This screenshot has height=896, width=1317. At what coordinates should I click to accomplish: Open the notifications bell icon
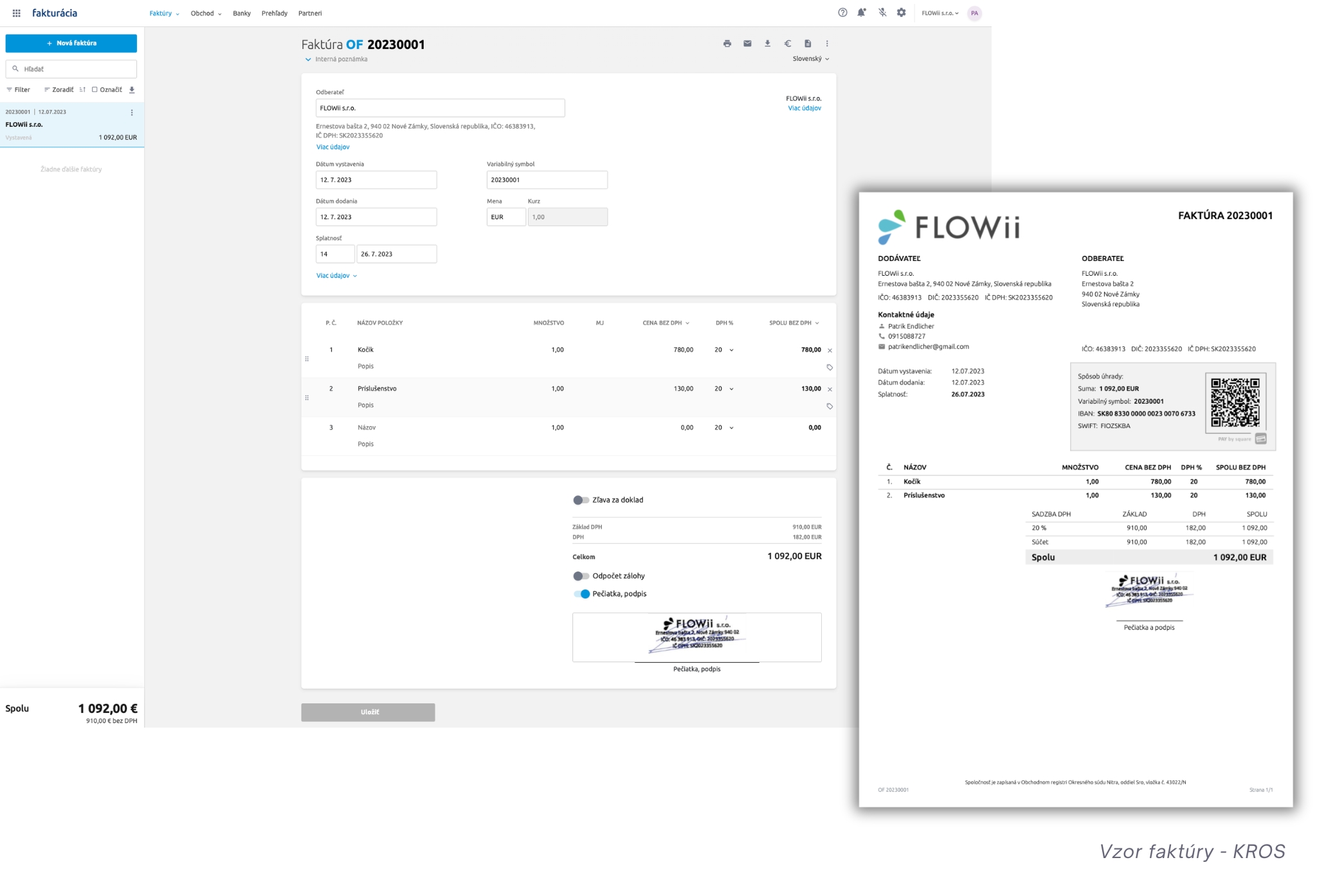862,13
